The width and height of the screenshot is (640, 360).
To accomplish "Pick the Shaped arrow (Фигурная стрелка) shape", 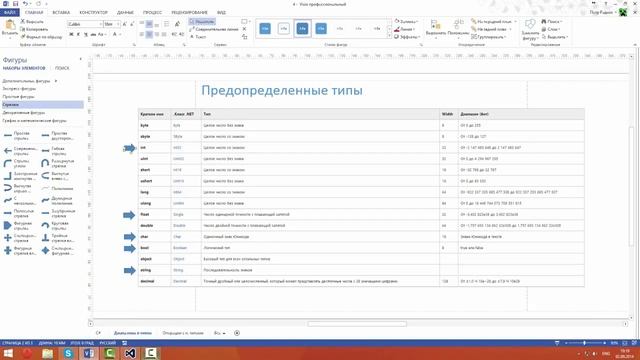I will pyautogui.click(x=18, y=225).
